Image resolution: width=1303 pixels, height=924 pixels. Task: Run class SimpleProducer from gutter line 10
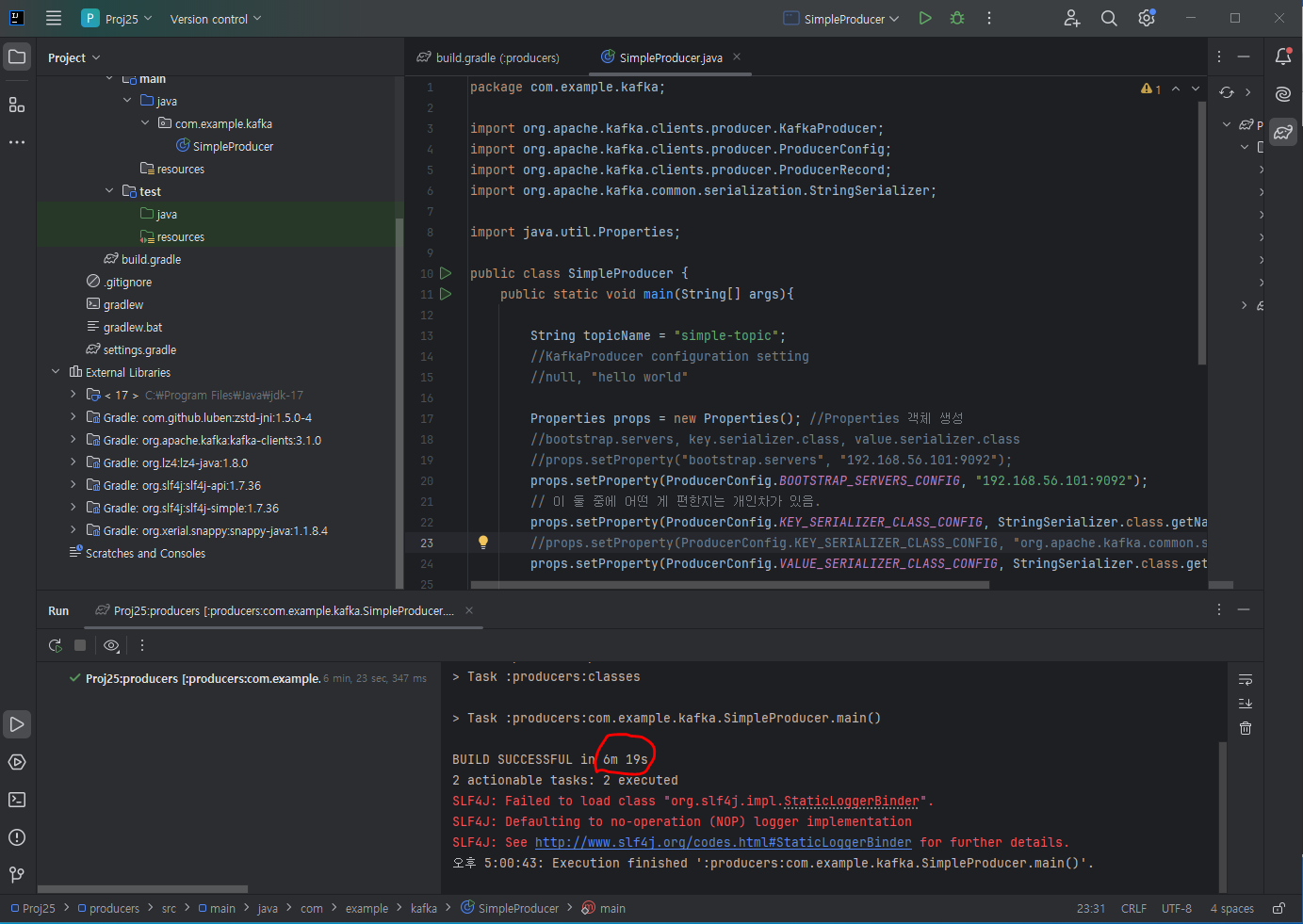[x=446, y=273]
